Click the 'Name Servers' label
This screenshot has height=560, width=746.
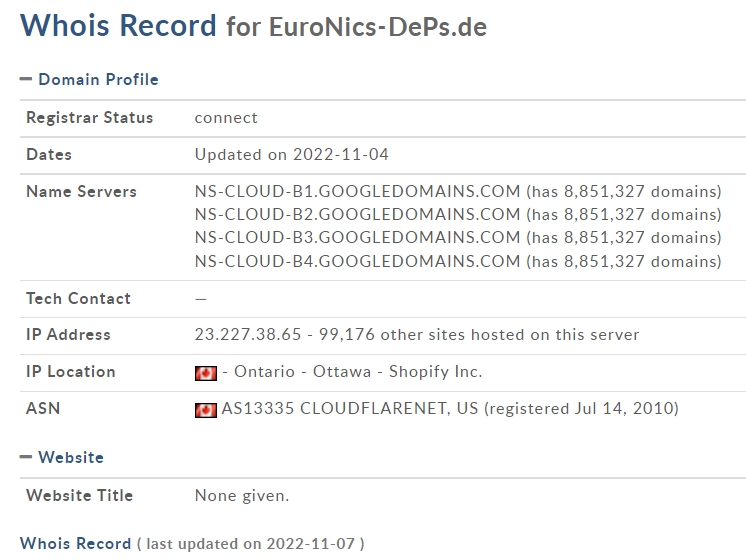point(81,191)
